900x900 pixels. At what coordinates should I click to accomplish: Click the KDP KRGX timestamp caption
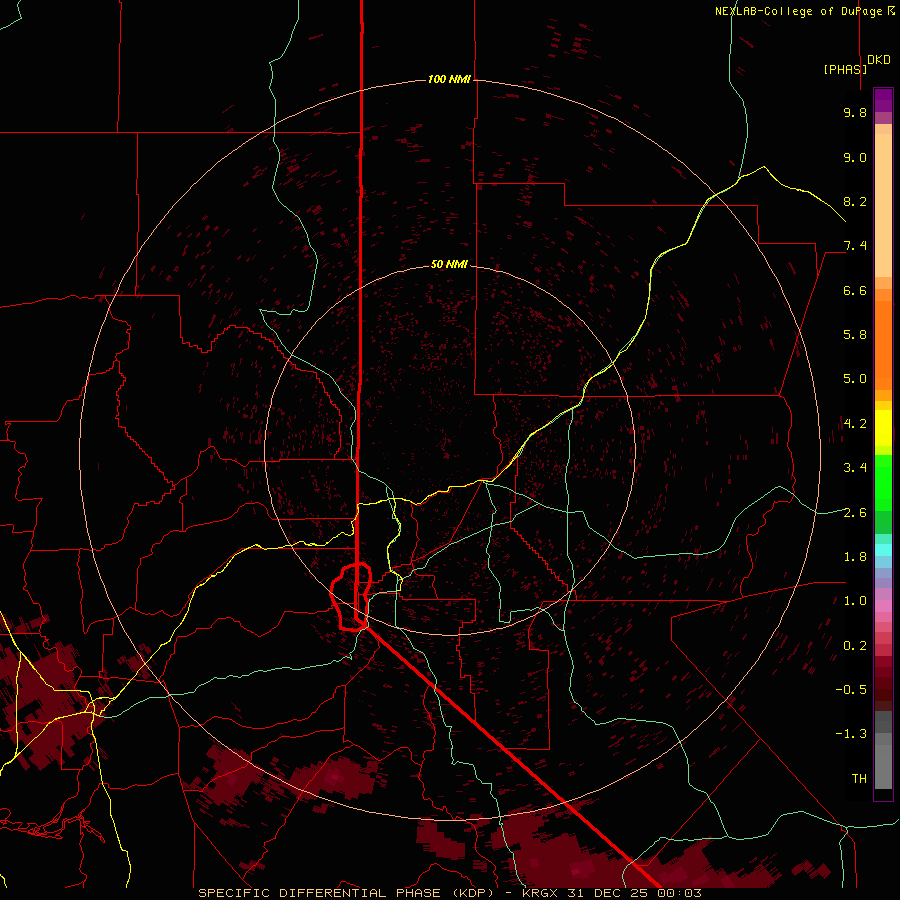click(x=450, y=893)
